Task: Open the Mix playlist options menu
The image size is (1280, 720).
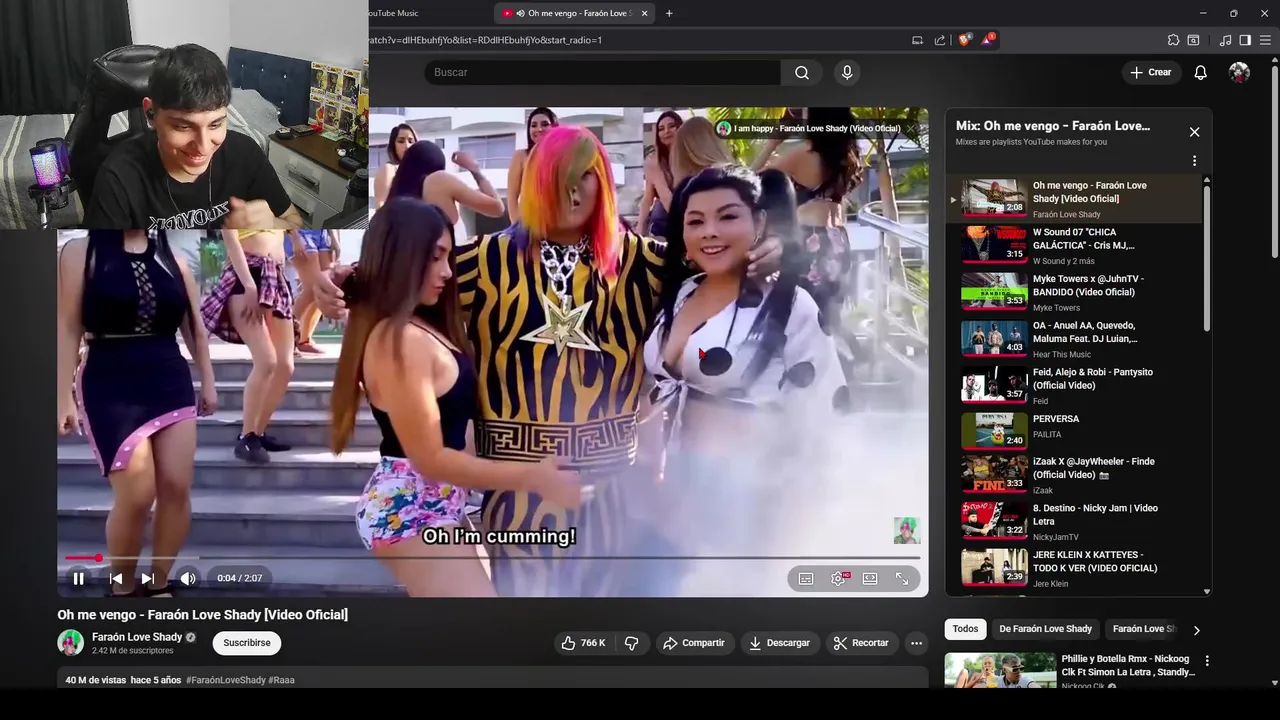Action: tap(1194, 161)
